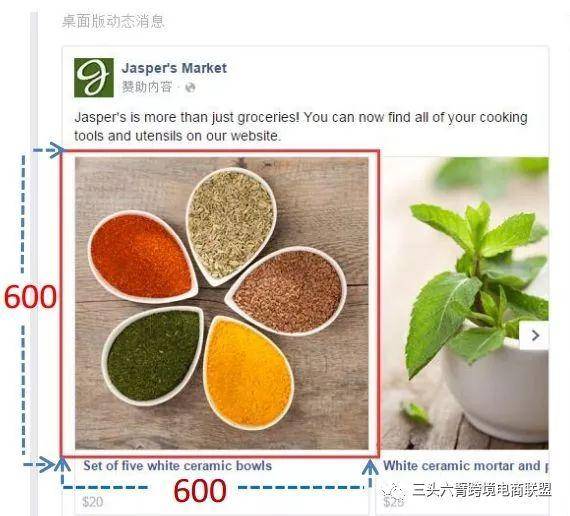Click the red 600 height label

pyautogui.click(x=30, y=297)
